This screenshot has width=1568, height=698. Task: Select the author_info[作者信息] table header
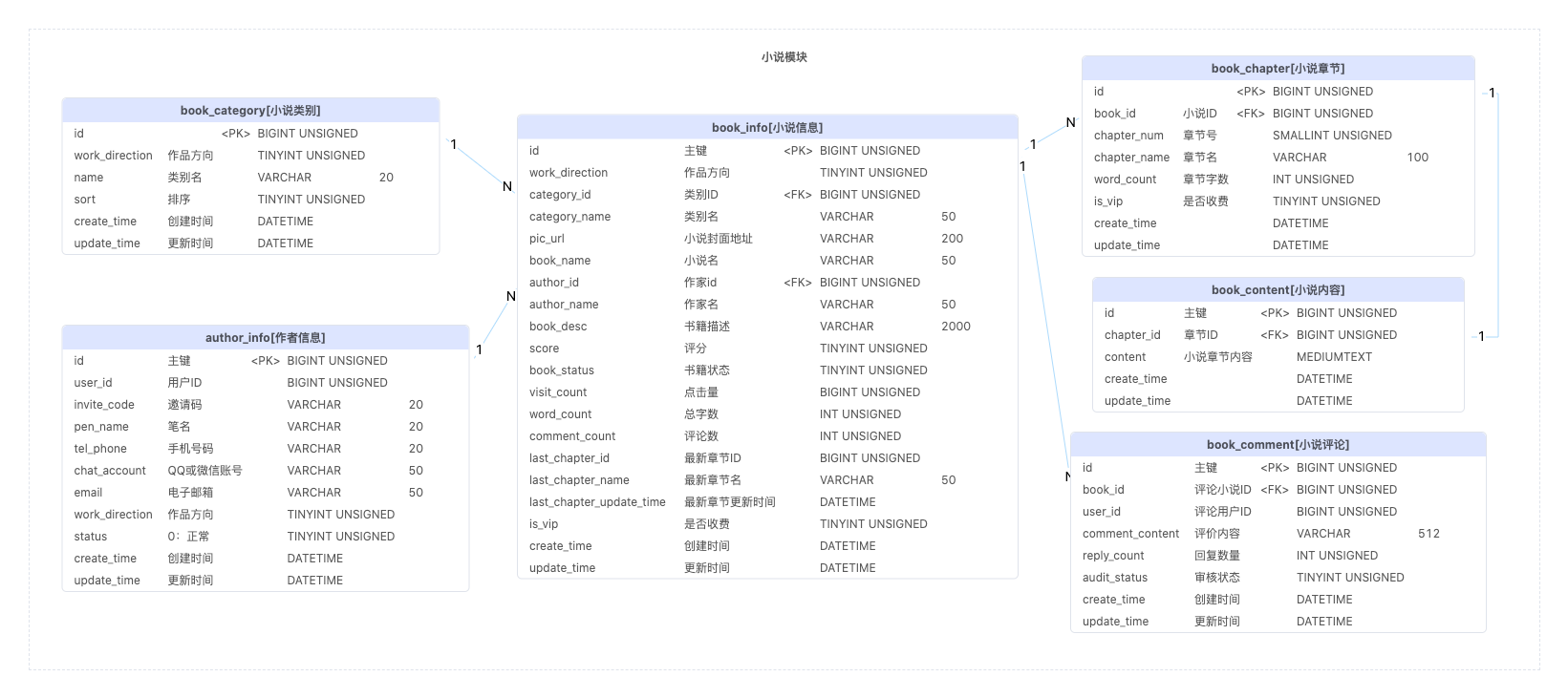click(266, 338)
